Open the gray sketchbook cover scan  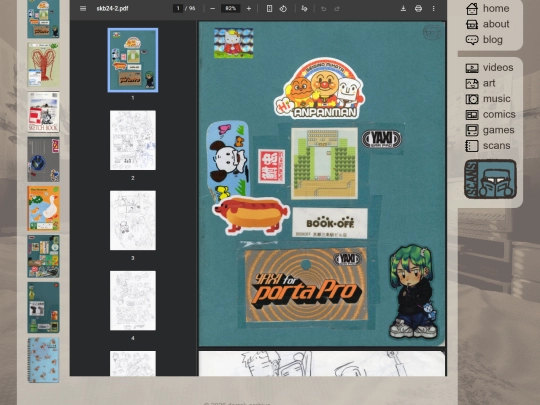43,159
